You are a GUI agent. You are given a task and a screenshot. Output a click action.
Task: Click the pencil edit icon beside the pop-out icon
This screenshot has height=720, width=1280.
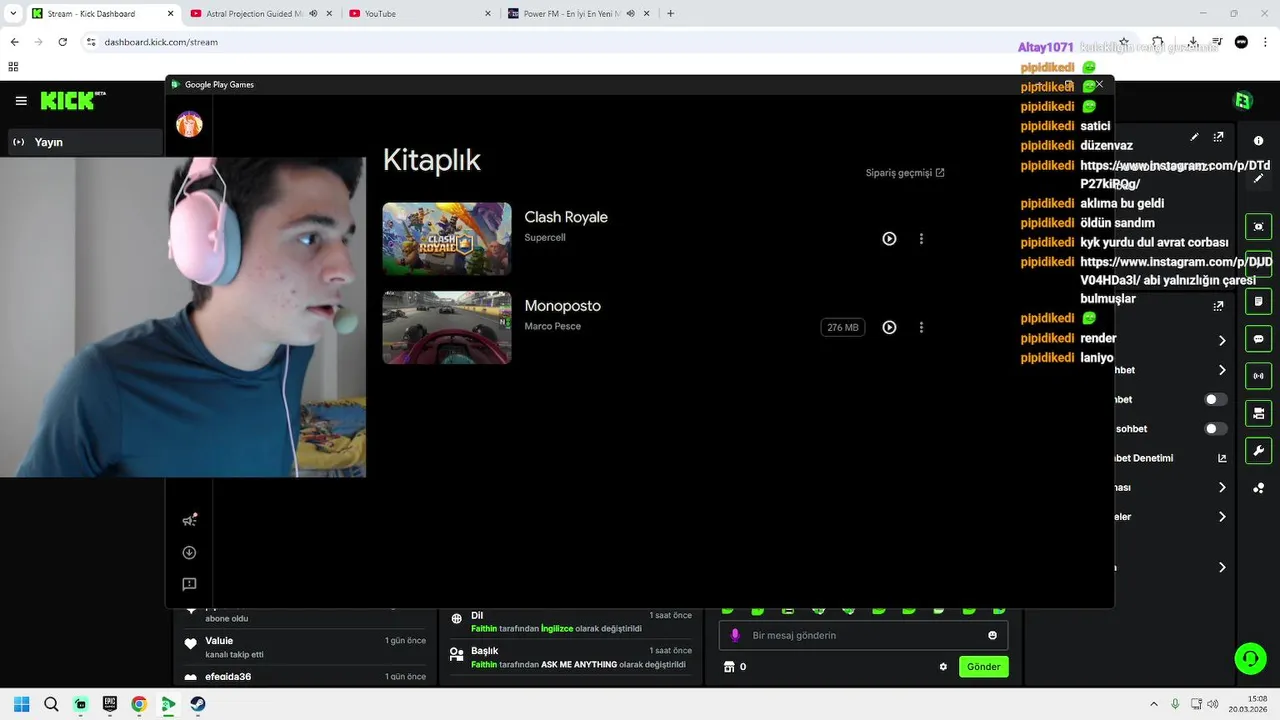coord(1194,137)
